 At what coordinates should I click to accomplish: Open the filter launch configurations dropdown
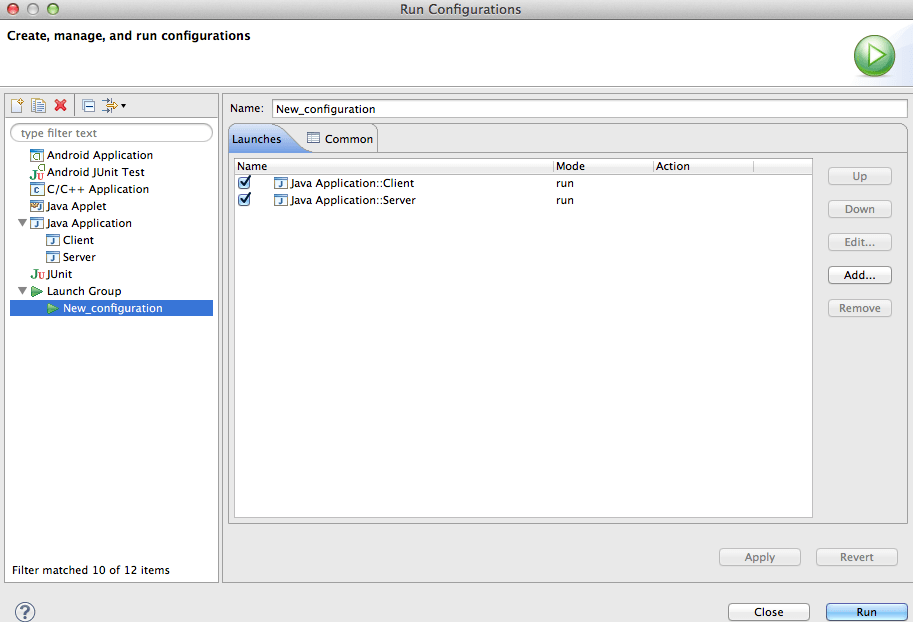112,105
